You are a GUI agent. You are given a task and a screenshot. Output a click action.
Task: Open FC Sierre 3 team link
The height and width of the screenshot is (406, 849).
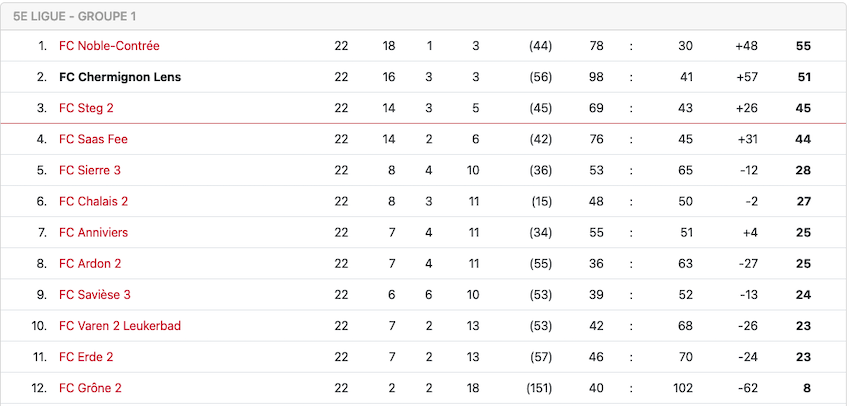[x=90, y=170]
